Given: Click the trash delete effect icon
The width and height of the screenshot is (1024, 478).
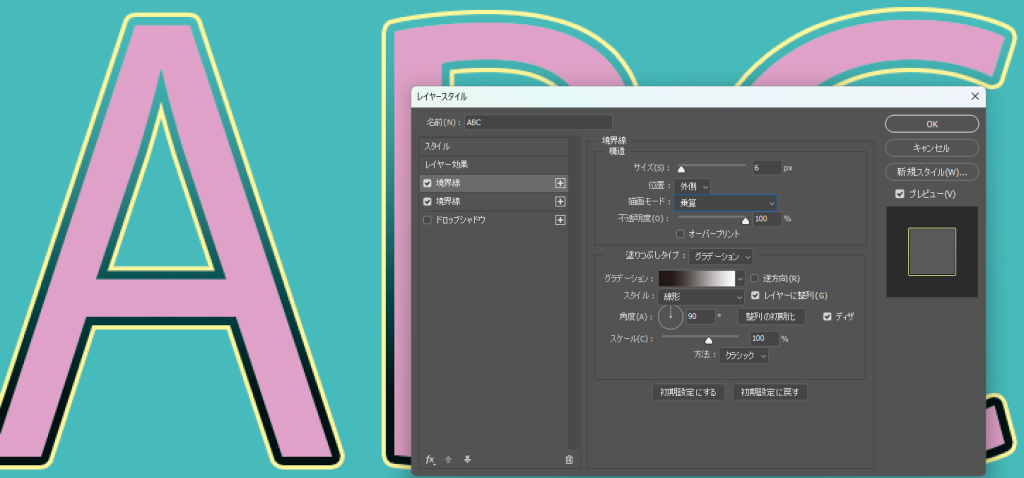Looking at the screenshot, I should [x=569, y=459].
